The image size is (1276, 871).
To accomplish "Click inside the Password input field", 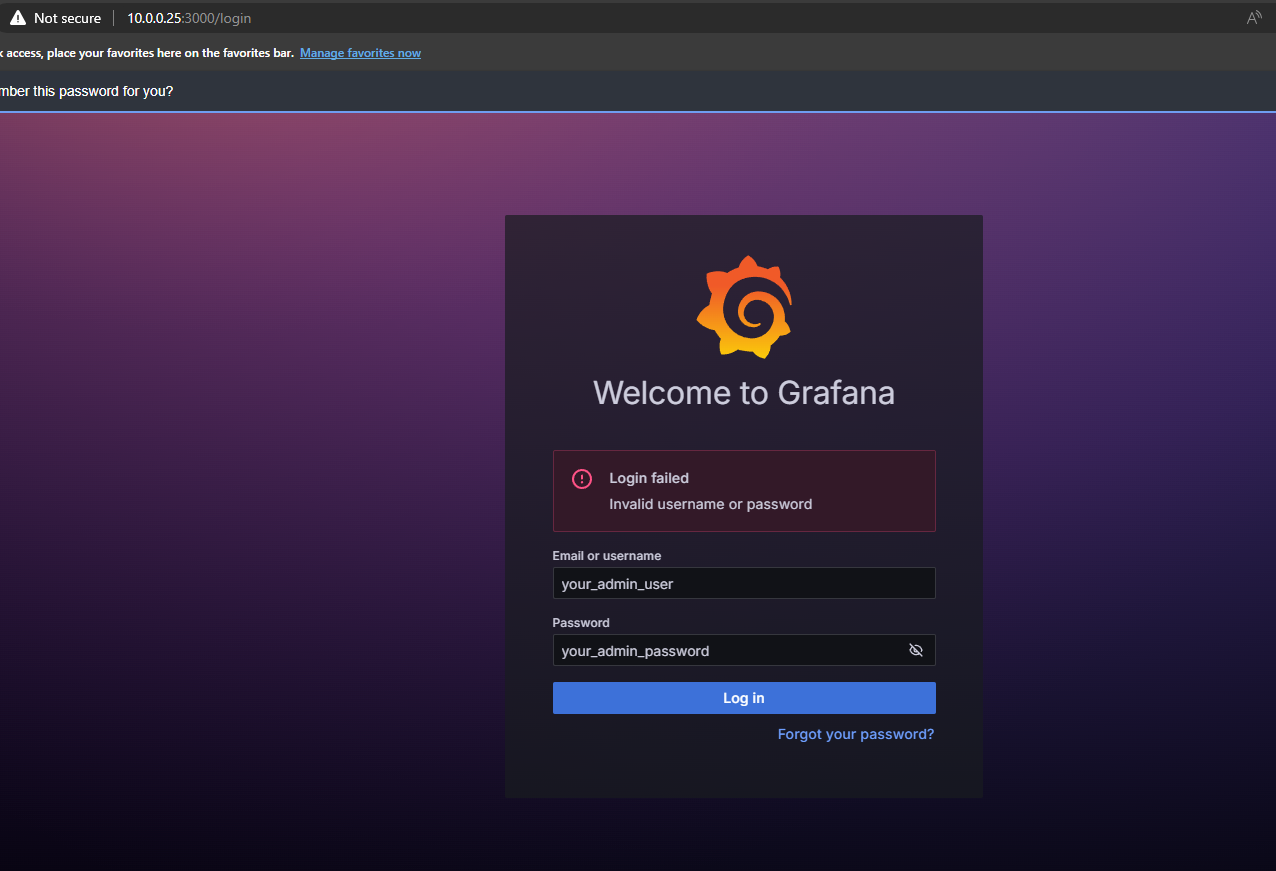I will point(725,650).
